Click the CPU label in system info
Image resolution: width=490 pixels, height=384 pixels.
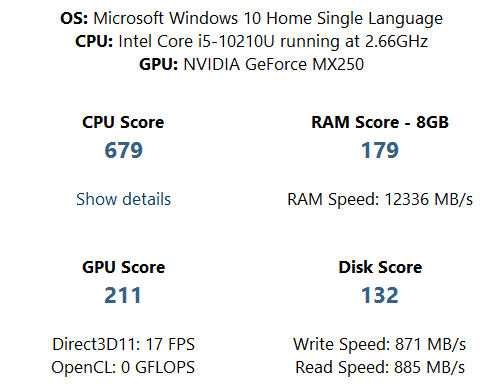tap(94, 41)
